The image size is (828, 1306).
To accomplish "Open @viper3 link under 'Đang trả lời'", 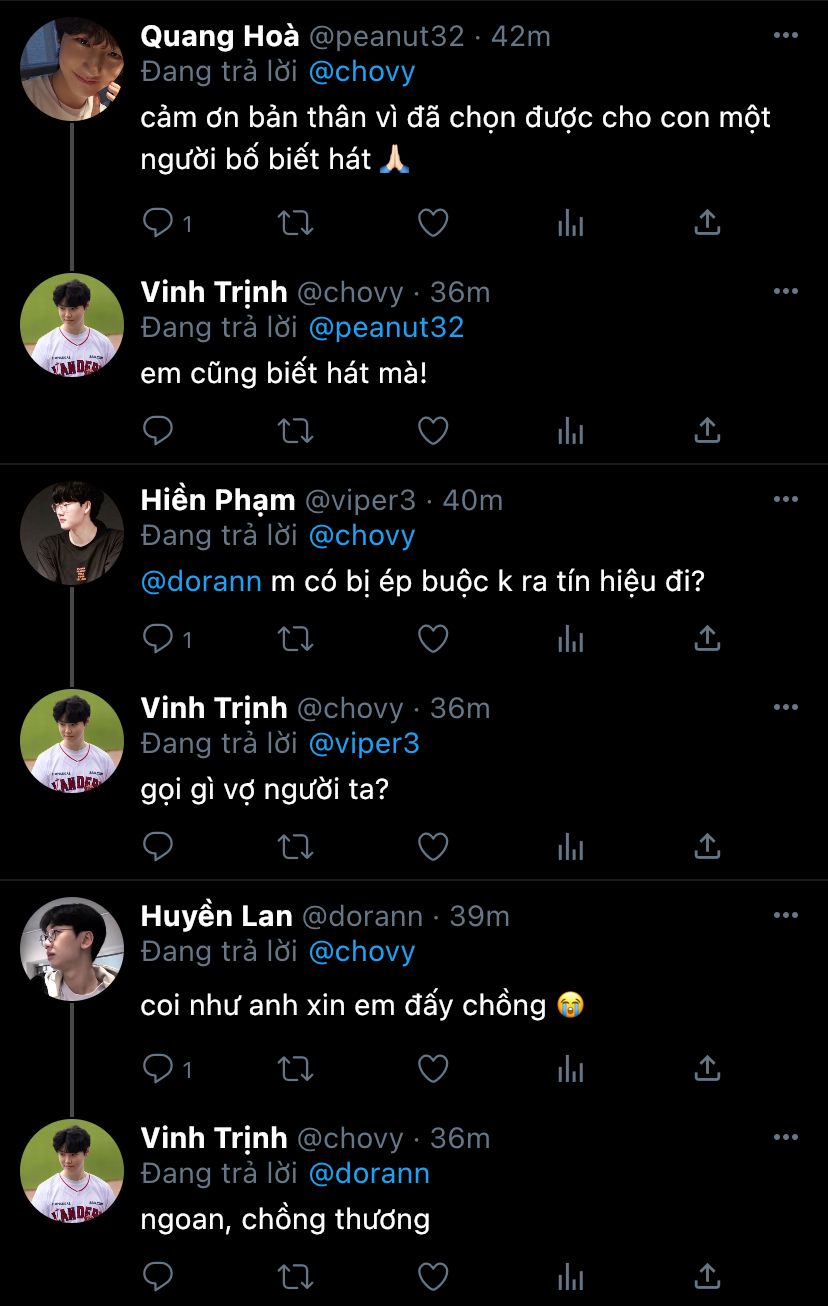I will point(364,743).
